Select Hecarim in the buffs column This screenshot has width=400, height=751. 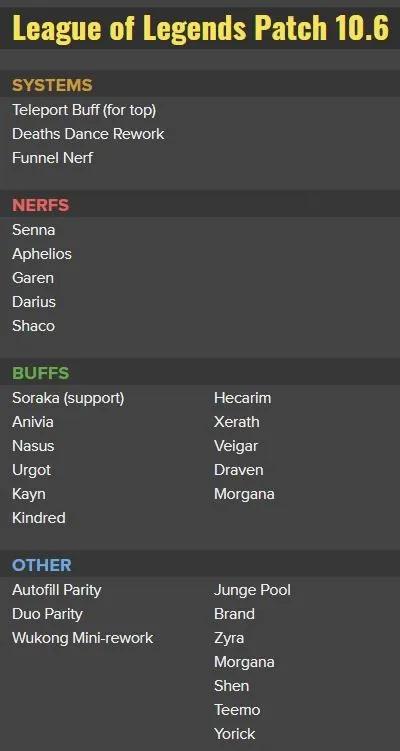point(242,398)
